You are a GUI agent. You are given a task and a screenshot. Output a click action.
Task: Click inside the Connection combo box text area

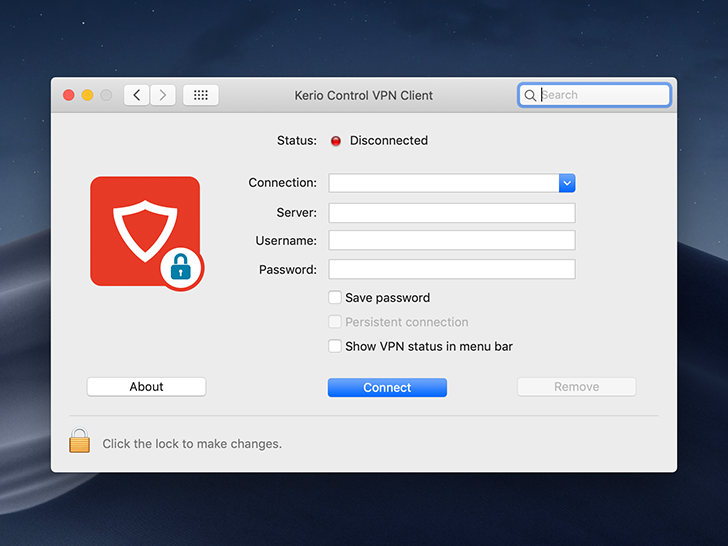point(444,183)
